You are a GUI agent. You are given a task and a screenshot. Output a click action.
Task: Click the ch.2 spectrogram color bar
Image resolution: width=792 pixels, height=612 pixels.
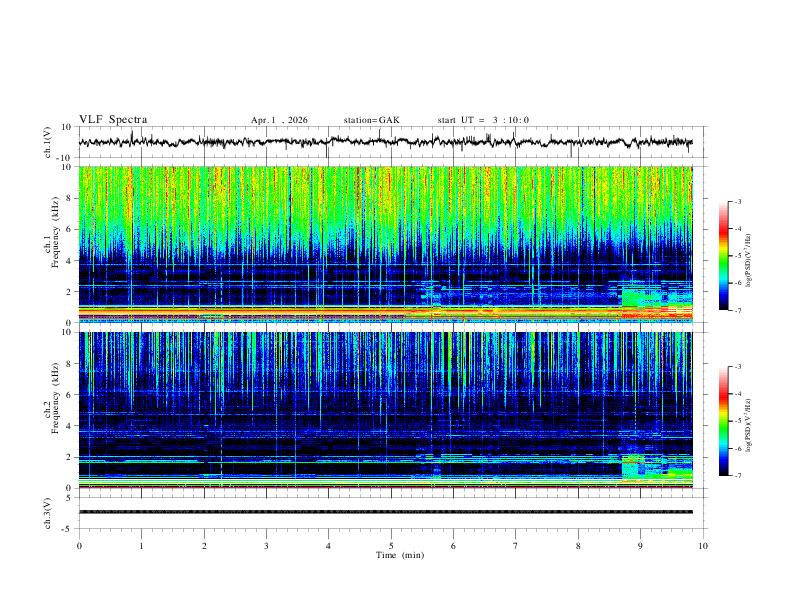[724, 421]
